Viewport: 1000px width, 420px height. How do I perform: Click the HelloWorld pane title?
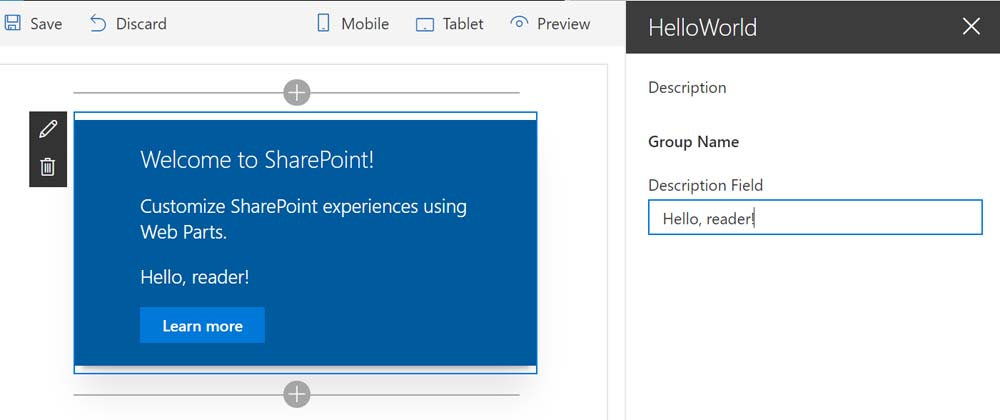pyautogui.click(x=702, y=27)
